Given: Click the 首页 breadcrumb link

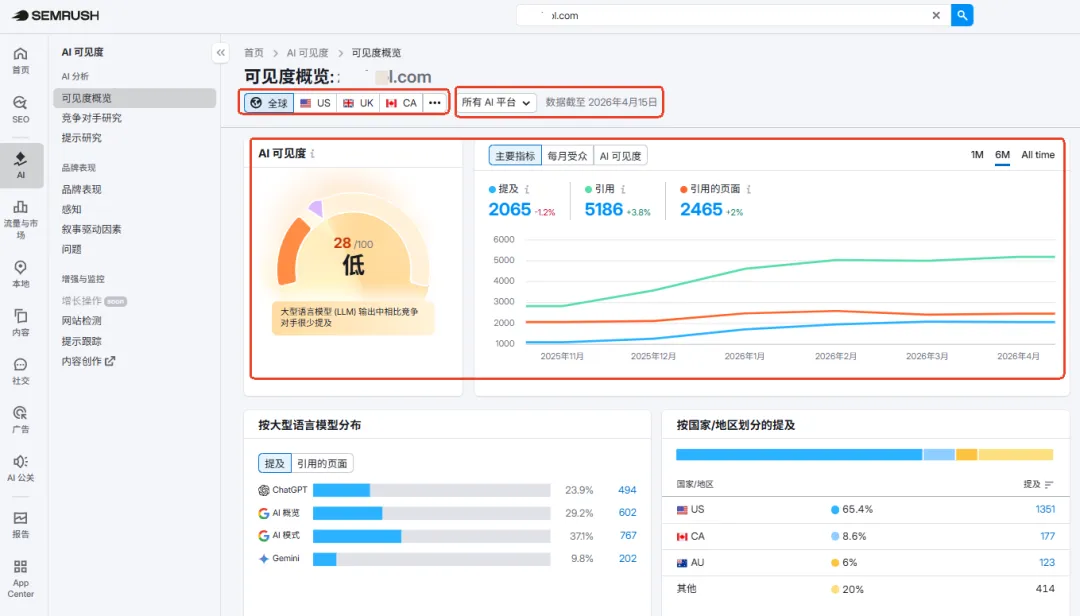Looking at the screenshot, I should pos(253,53).
